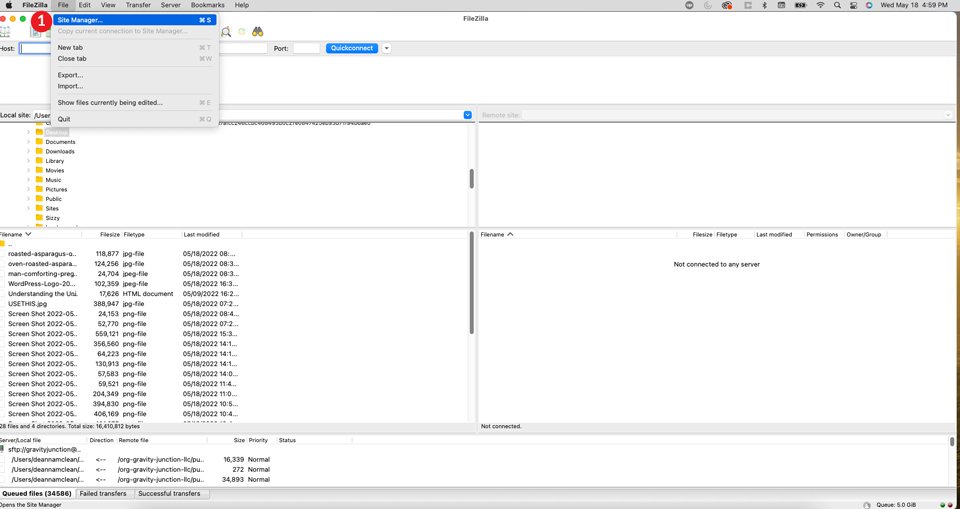Open the Edit menu
Image resolution: width=960 pixels, height=509 pixels.
click(84, 5)
